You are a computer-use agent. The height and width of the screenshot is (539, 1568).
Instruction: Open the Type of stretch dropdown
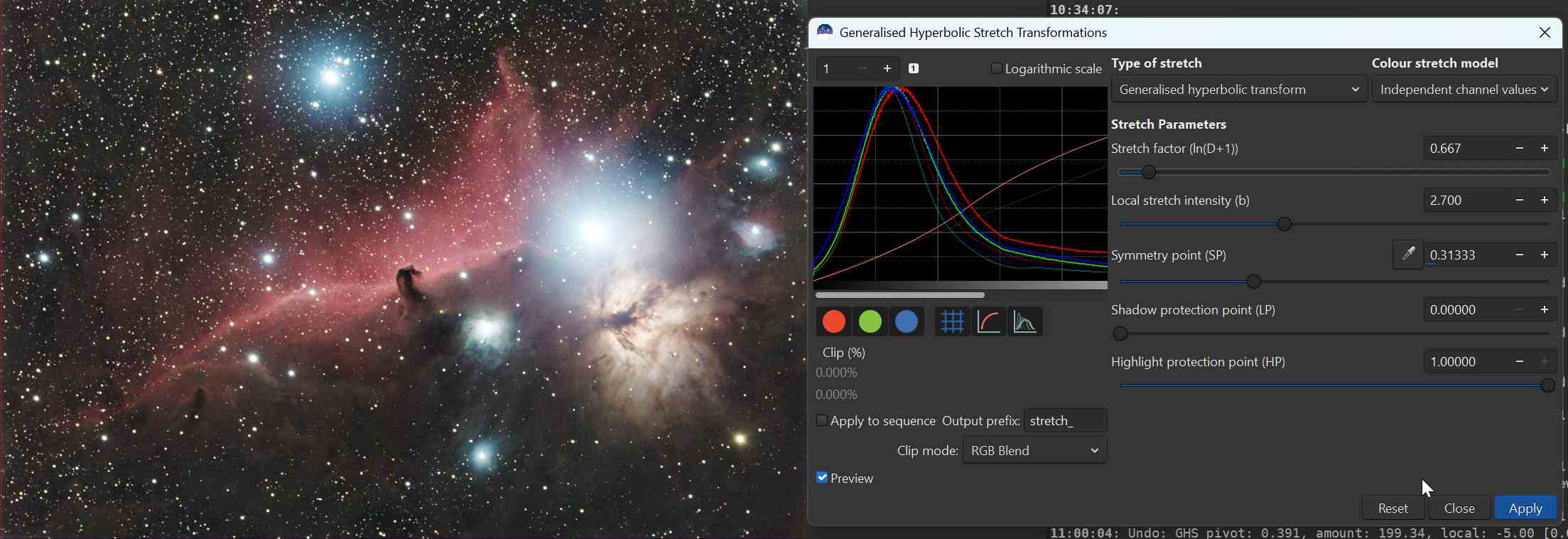point(1238,90)
